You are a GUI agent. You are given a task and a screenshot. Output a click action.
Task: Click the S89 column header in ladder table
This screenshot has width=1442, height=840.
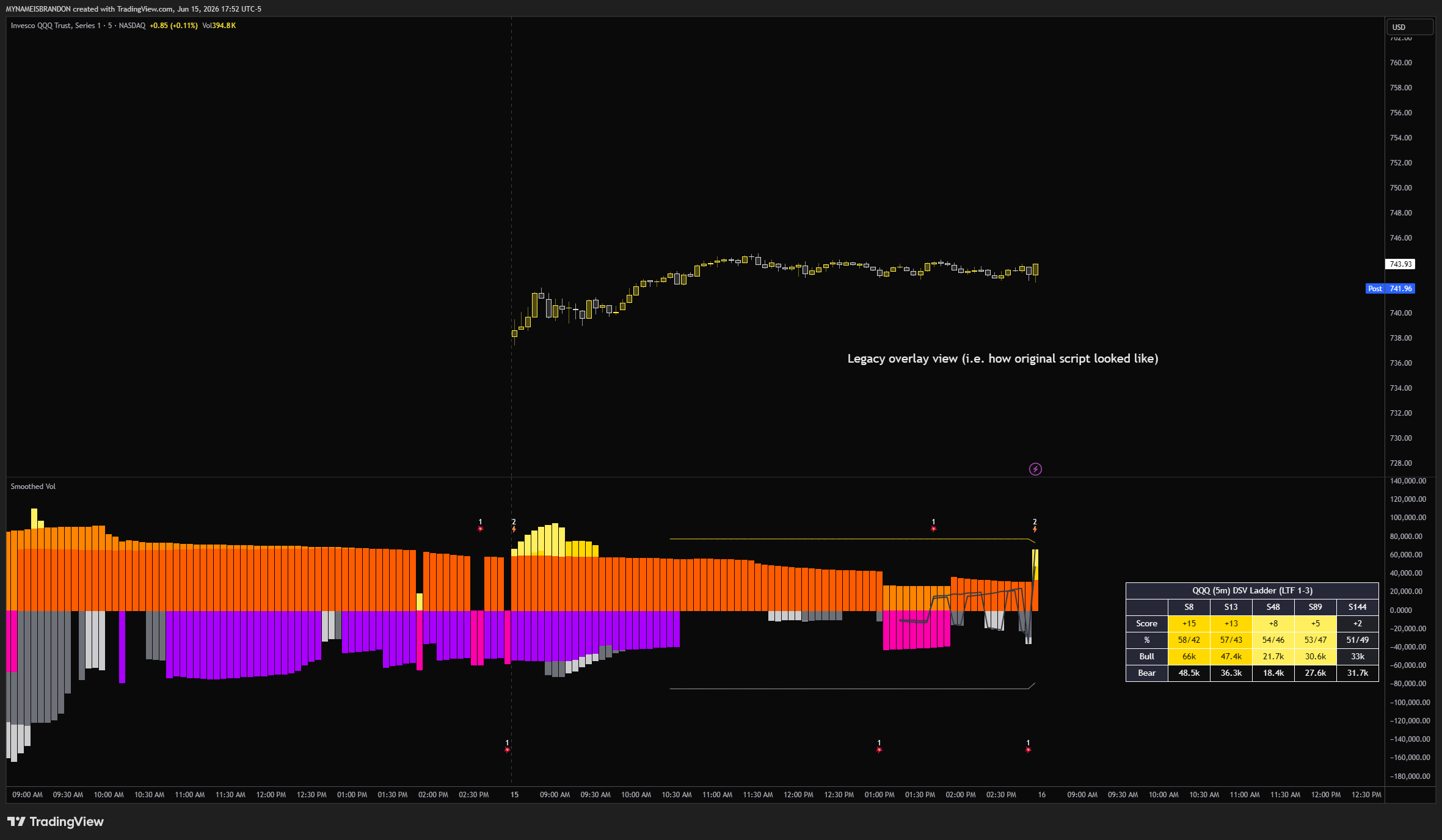pyautogui.click(x=1315, y=607)
